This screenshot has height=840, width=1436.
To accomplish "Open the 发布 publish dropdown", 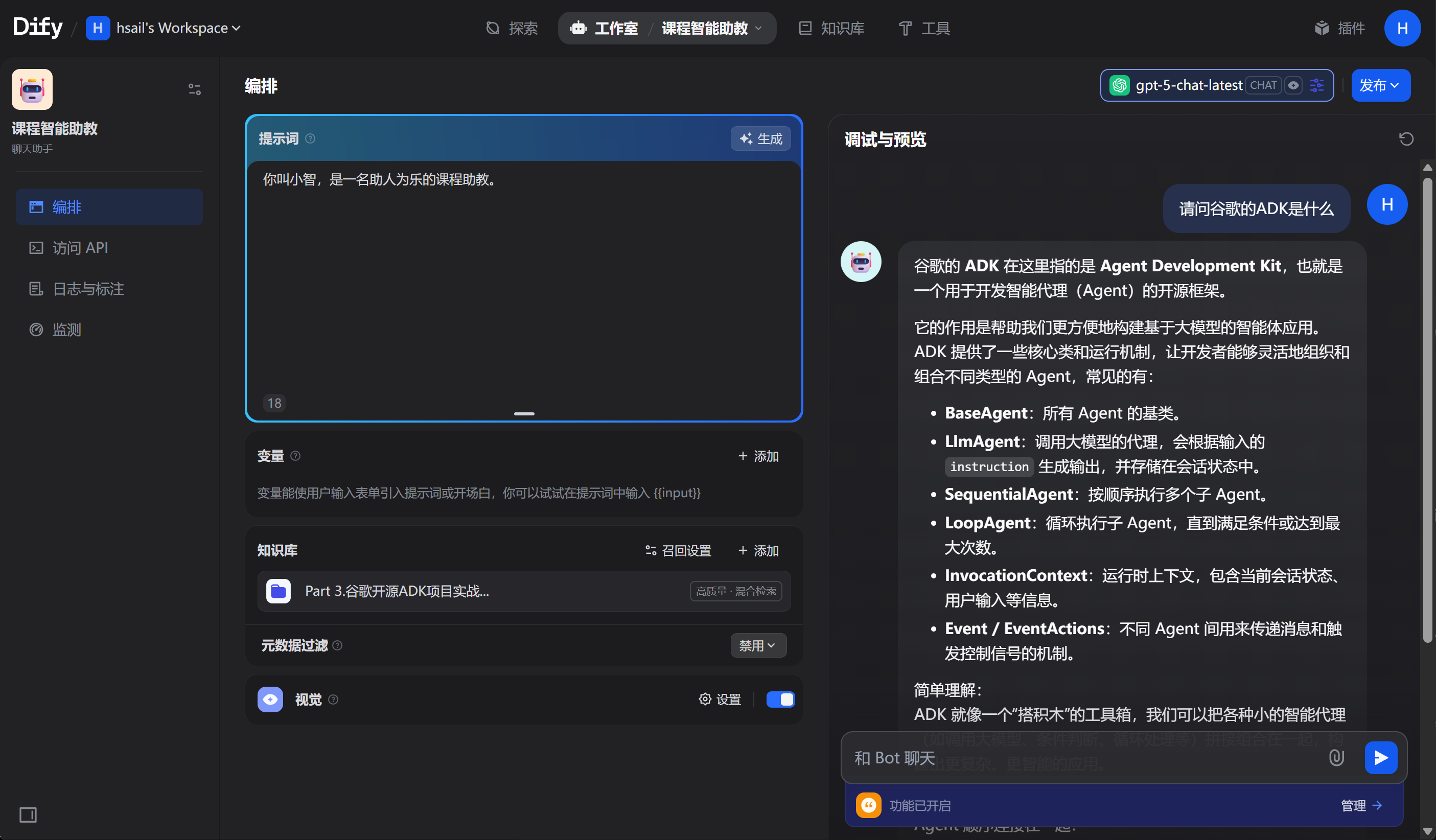I will point(1380,85).
